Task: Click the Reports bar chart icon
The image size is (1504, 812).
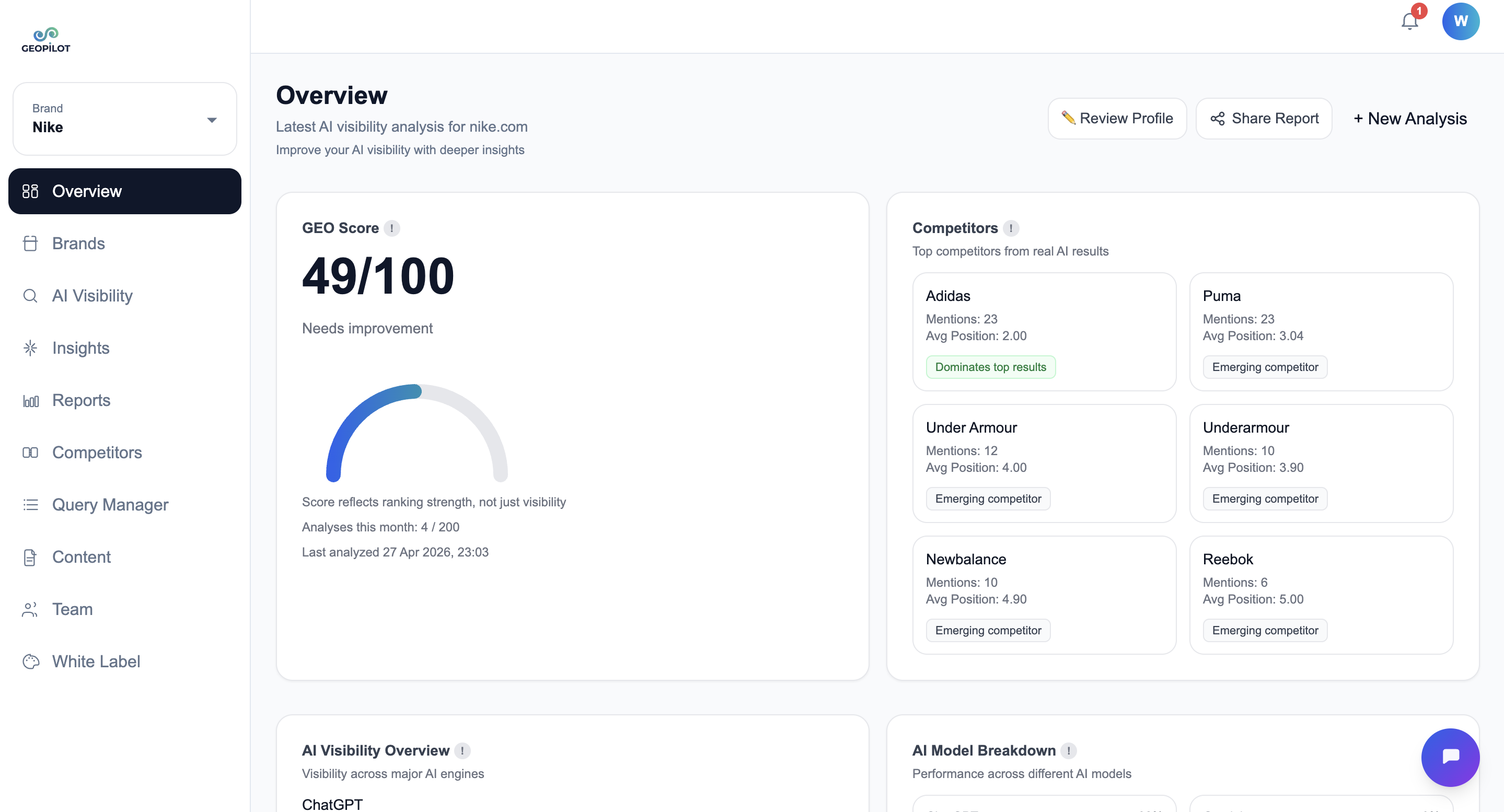Action: 30,400
